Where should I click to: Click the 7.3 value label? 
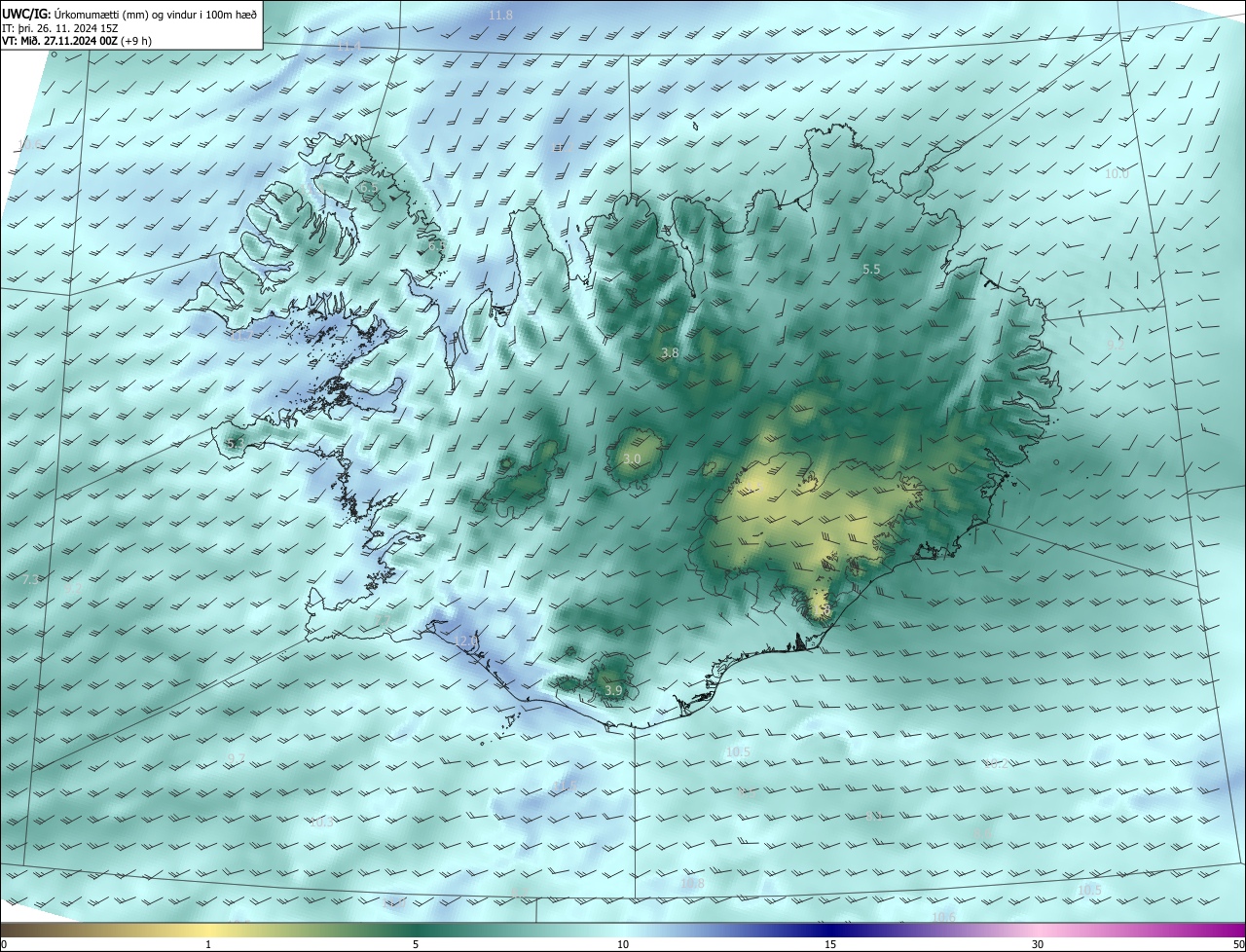[31, 579]
